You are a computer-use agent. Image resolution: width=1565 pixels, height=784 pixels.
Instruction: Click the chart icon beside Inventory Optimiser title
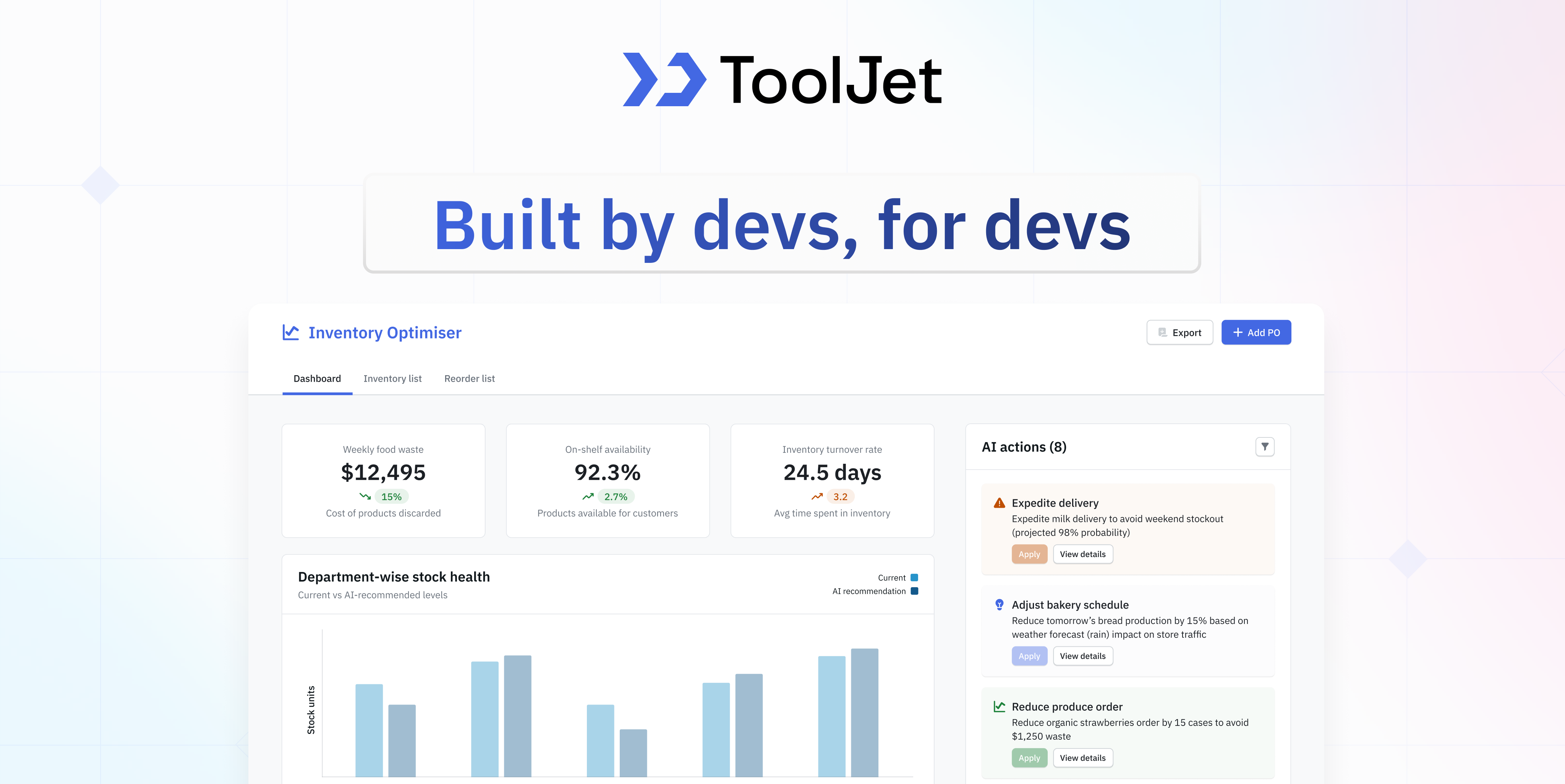point(290,332)
